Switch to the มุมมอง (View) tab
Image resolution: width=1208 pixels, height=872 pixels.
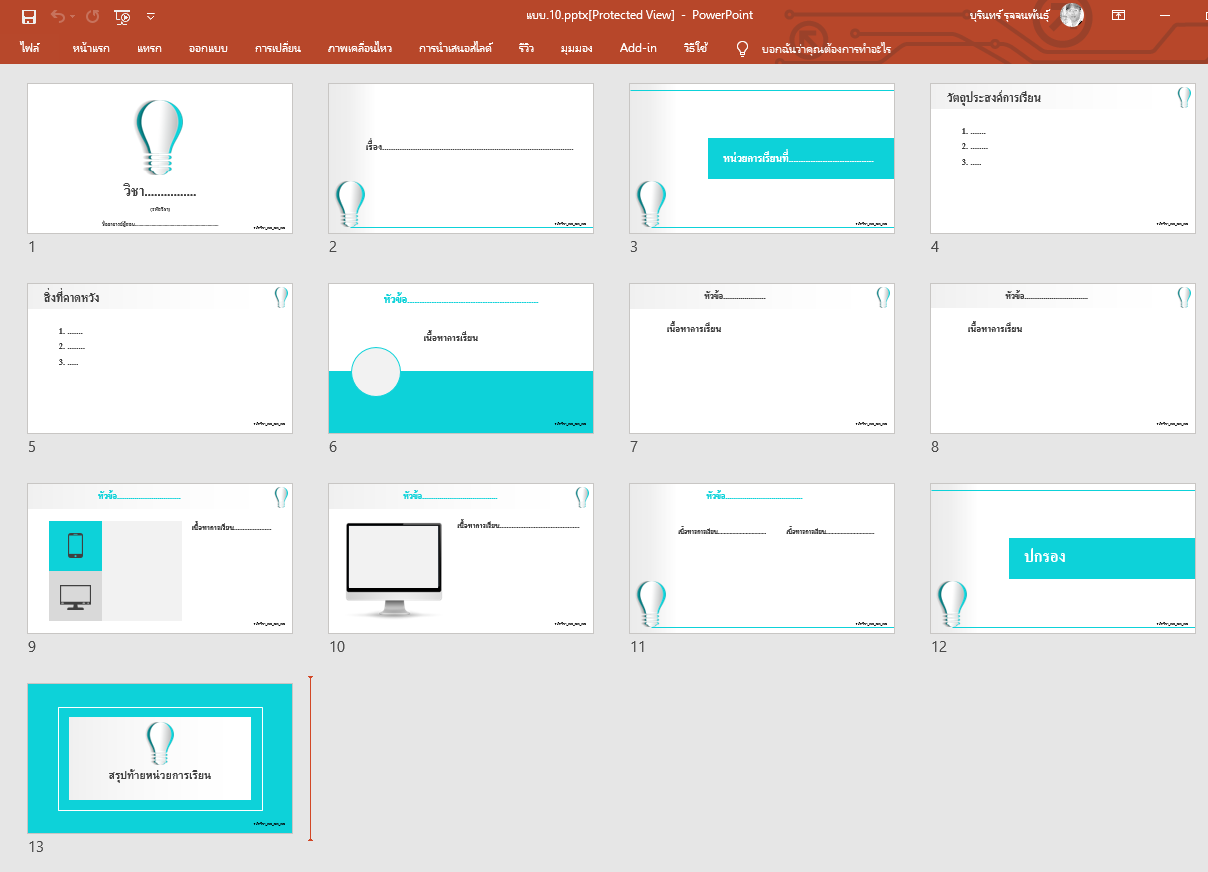(x=576, y=48)
